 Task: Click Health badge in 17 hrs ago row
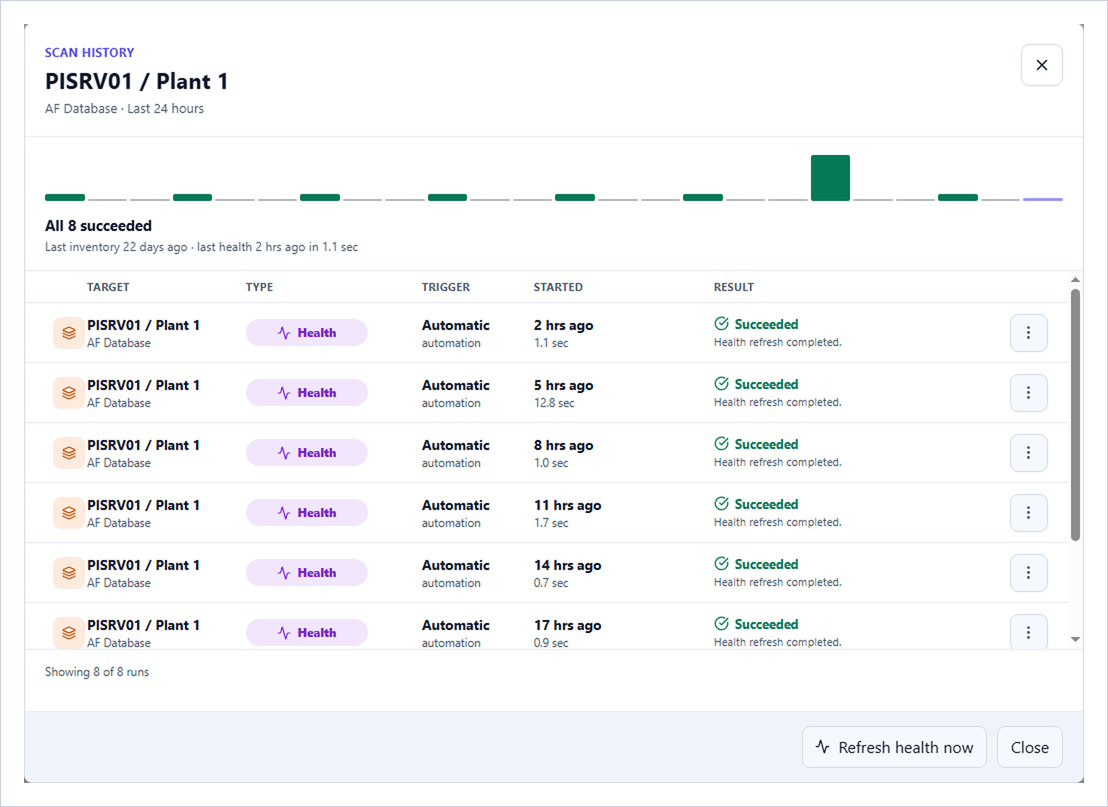pyautogui.click(x=307, y=632)
